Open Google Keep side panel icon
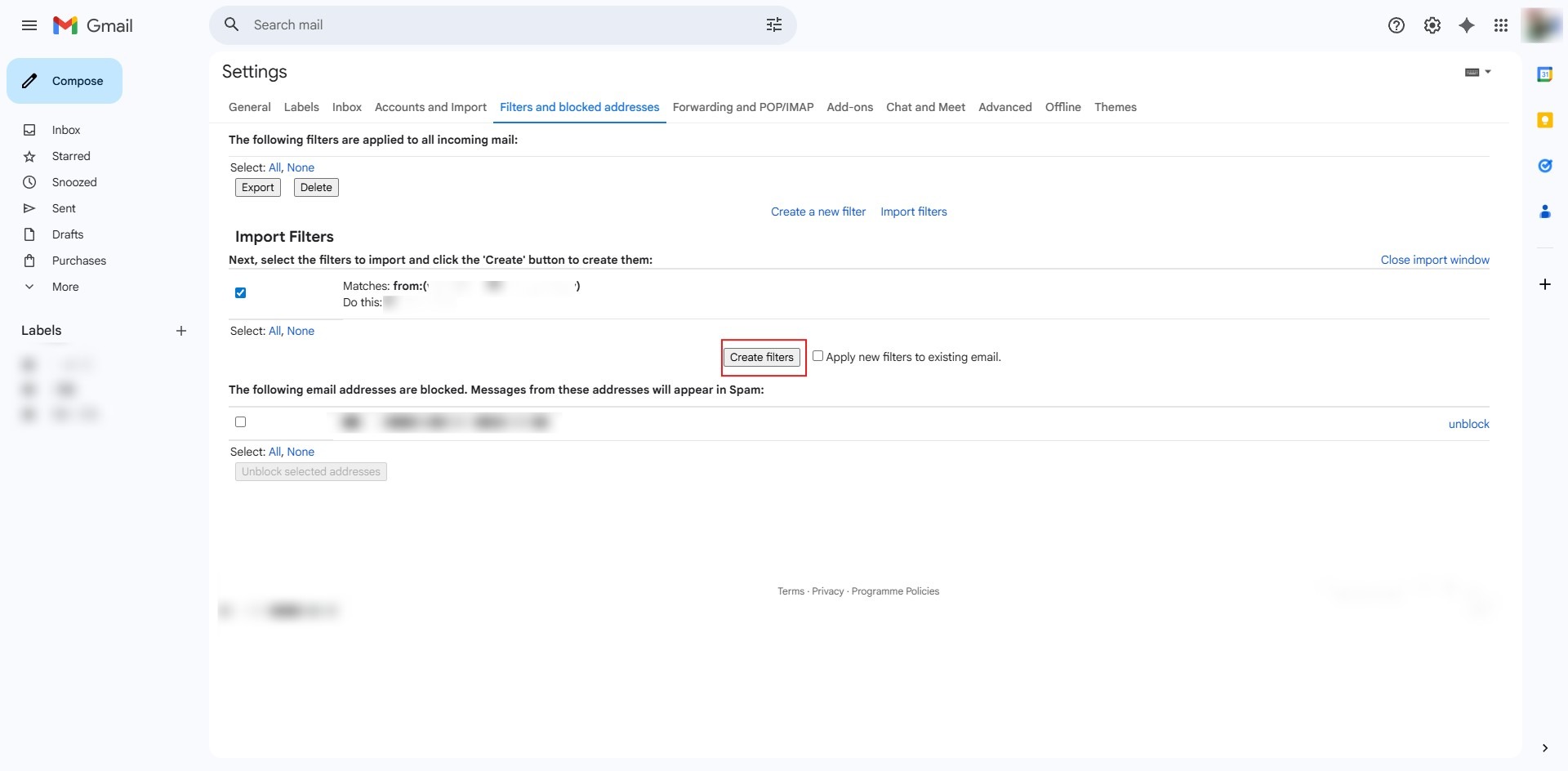Screen dimensions: 1568x771 tap(1544, 120)
